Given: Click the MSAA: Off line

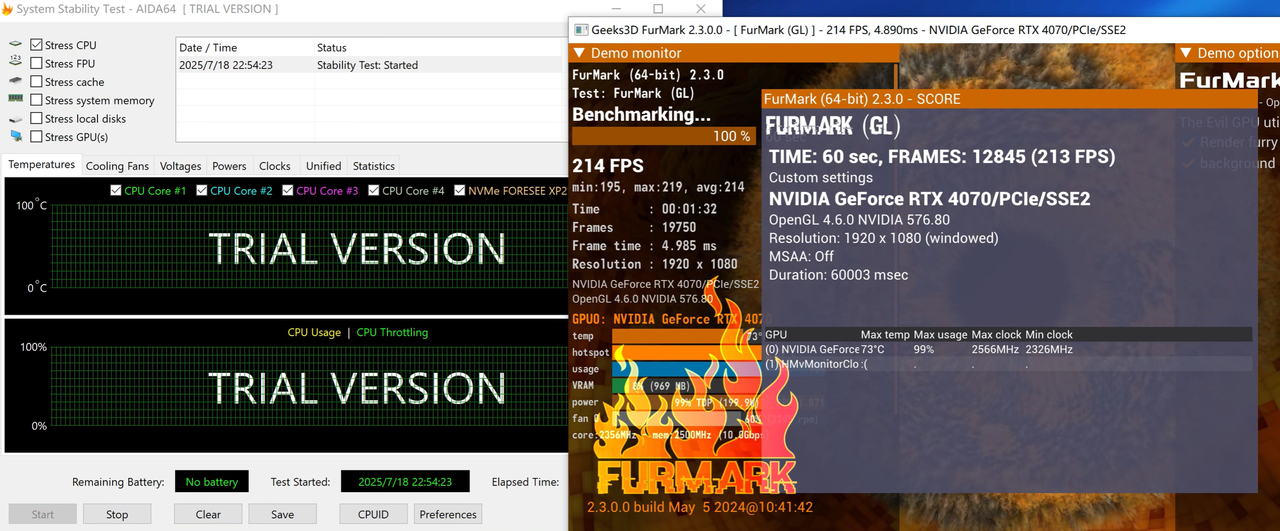Looking at the screenshot, I should pyautogui.click(x=801, y=256).
